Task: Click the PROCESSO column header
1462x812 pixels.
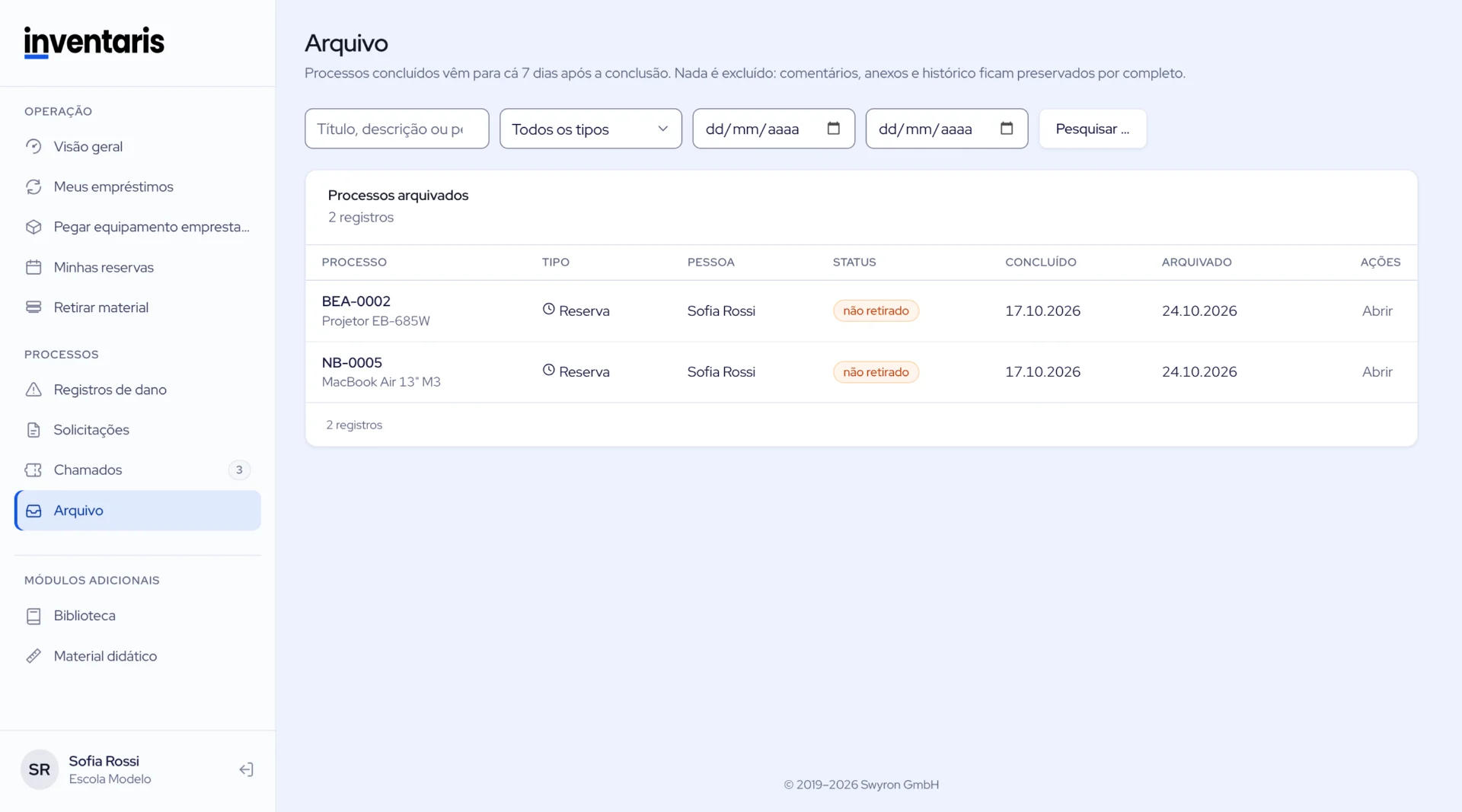Action: (354, 262)
